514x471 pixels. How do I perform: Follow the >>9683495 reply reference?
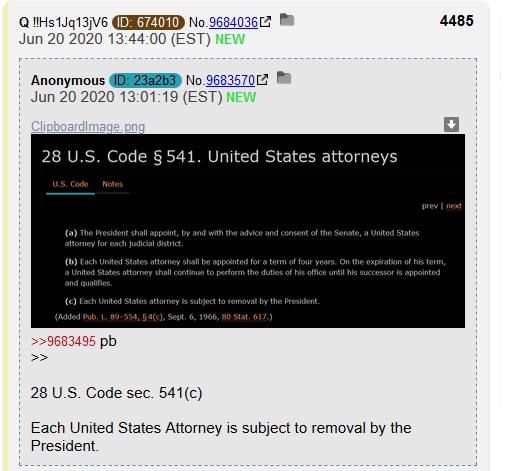(x=63, y=341)
